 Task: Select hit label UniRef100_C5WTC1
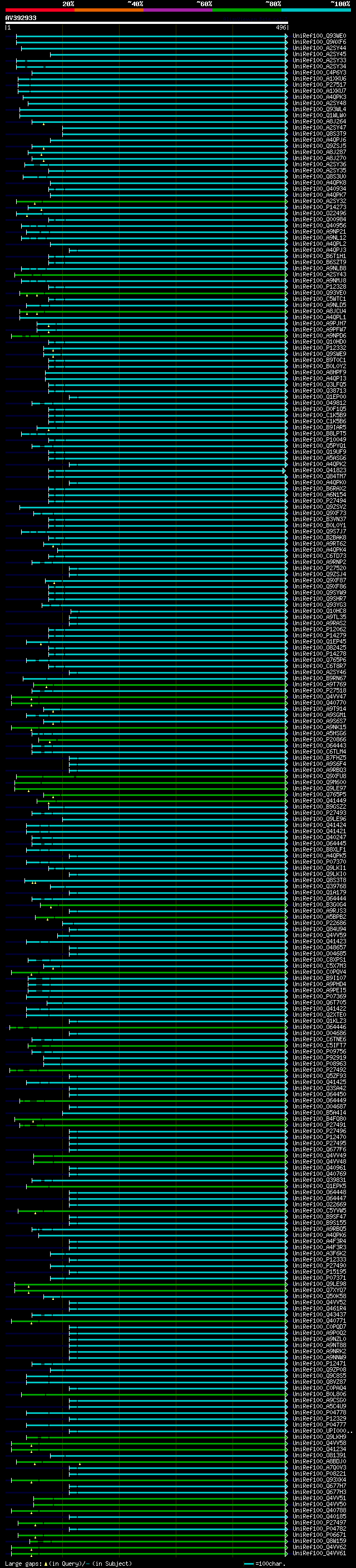[319, 299]
